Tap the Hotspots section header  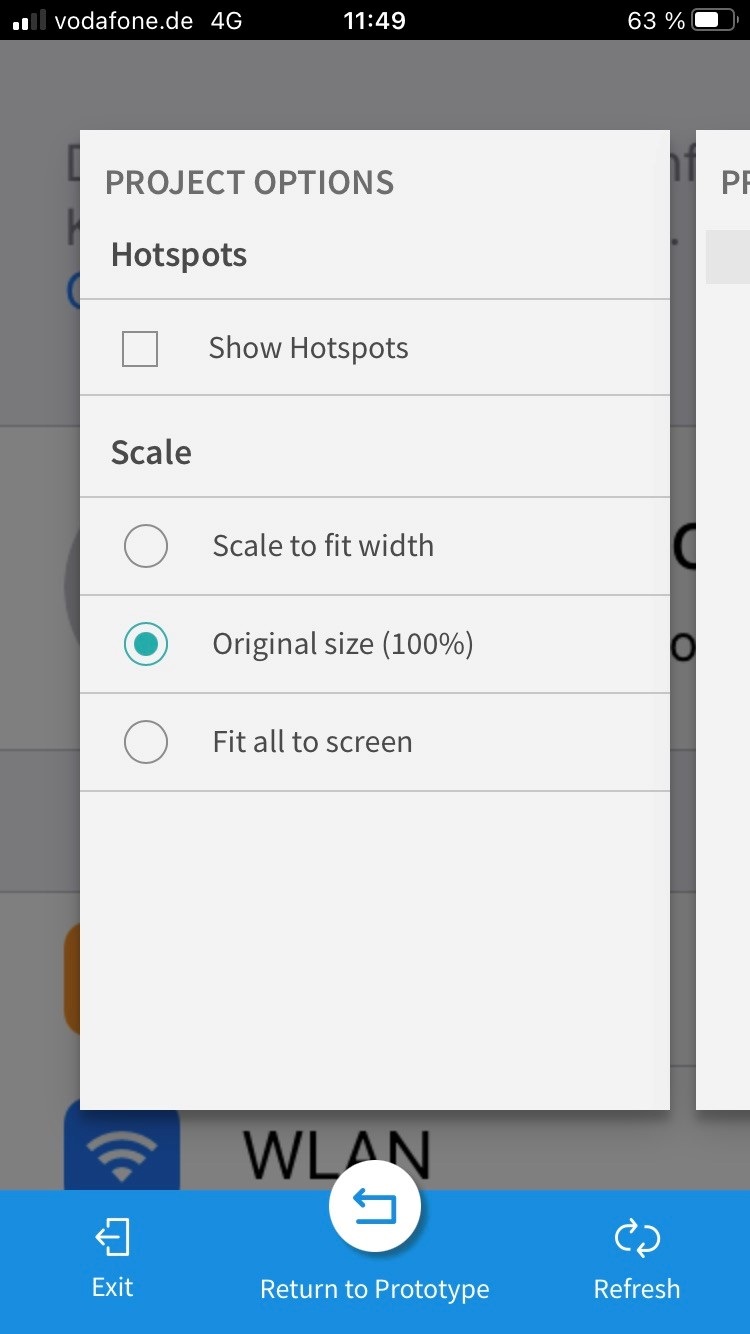click(179, 255)
